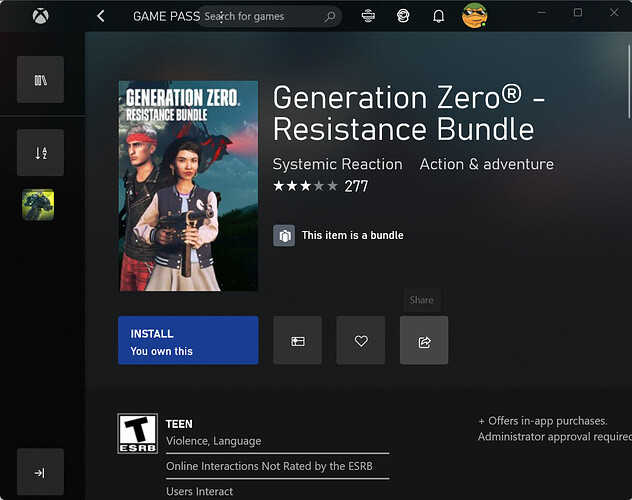Maximize the Xbox app window
The height and width of the screenshot is (500, 632).
coord(578,12)
